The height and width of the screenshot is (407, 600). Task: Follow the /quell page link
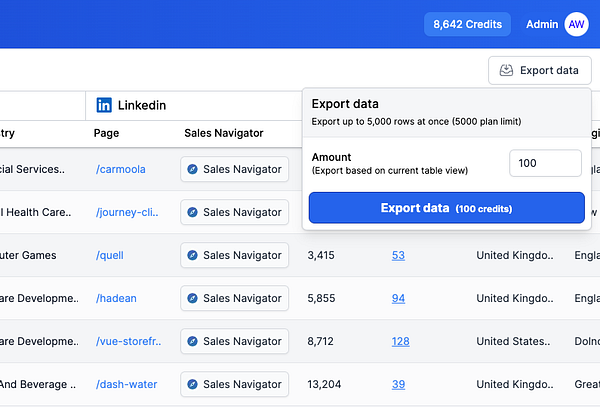click(111, 255)
